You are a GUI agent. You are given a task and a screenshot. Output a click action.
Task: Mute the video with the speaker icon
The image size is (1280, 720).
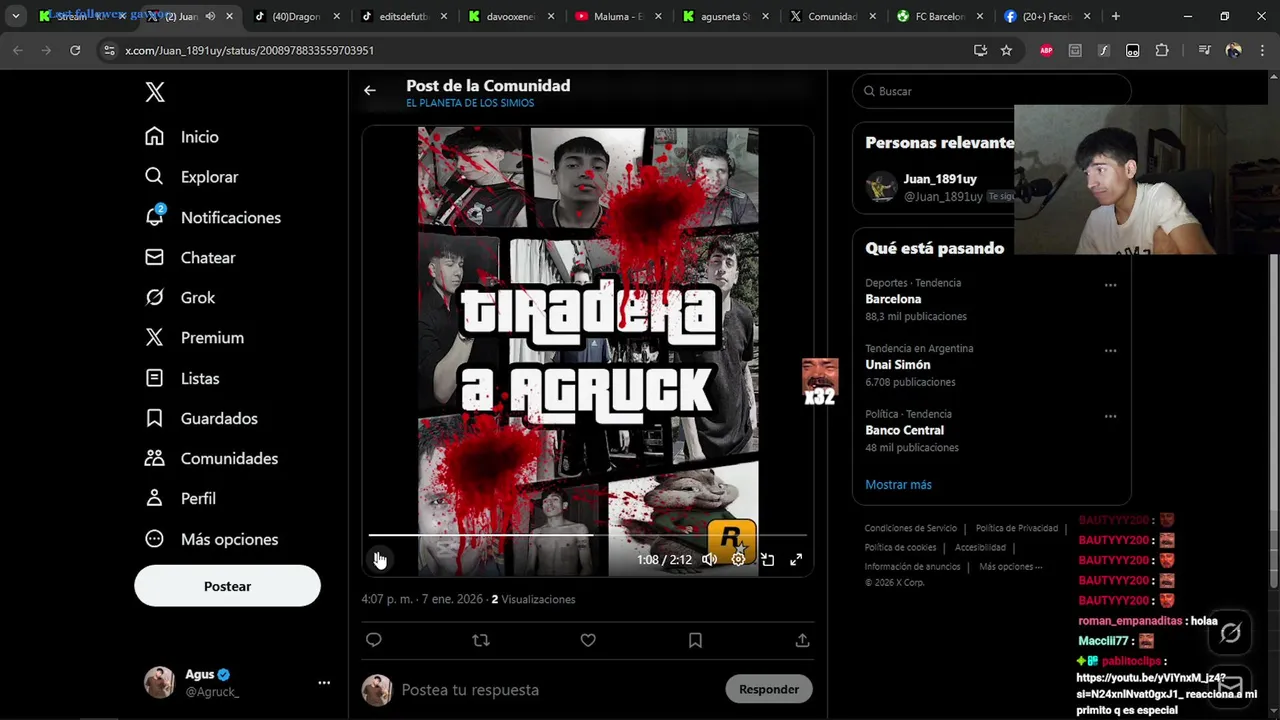(709, 560)
